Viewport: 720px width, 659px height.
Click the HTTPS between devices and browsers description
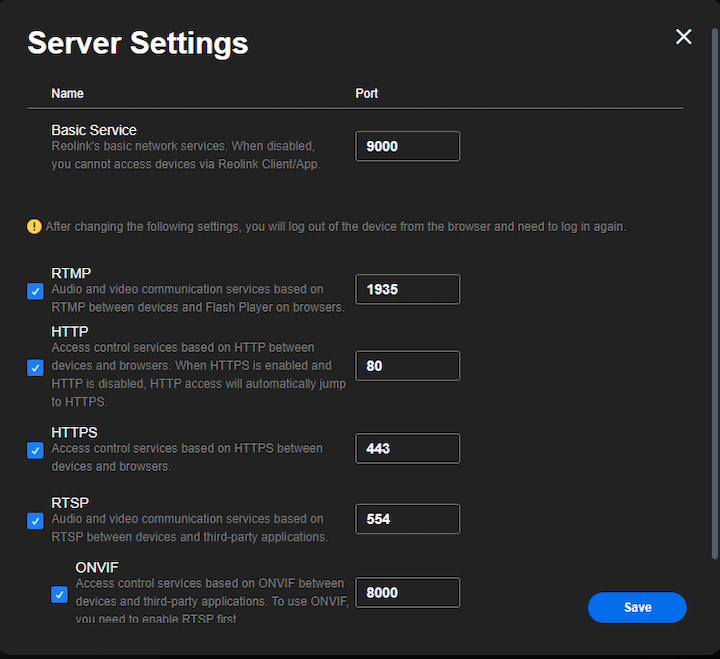pos(187,457)
